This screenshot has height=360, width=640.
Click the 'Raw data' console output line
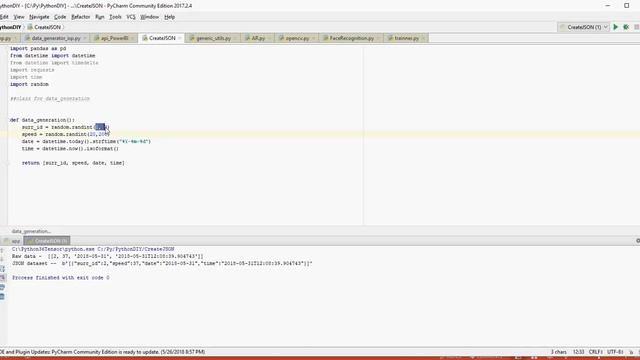point(107,256)
